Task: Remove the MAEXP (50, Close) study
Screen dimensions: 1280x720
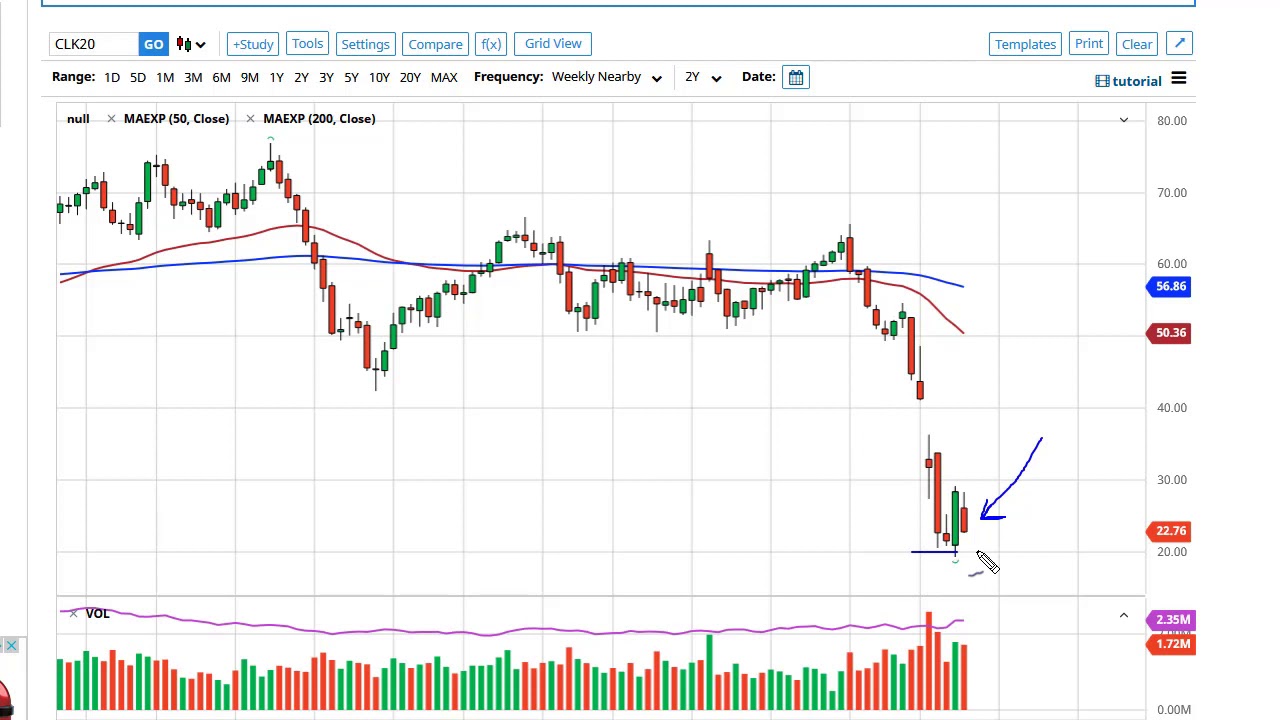Action: 111,119
